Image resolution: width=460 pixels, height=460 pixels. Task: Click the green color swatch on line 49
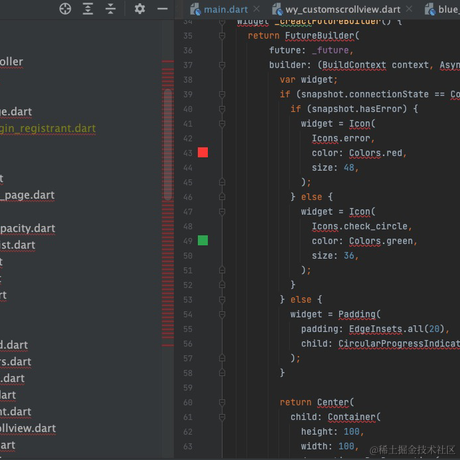[203, 240]
